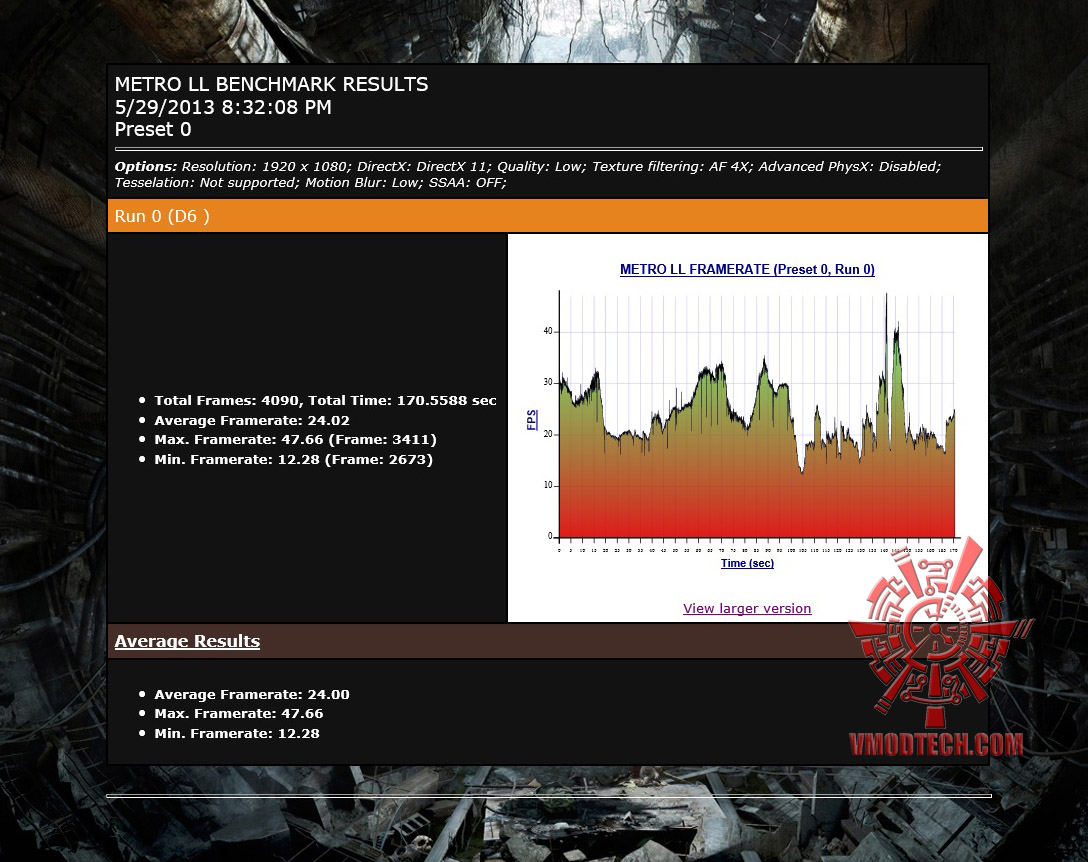
Task: Select the date '5/29/2013 8:32:08 PM'
Action: (x=223, y=108)
